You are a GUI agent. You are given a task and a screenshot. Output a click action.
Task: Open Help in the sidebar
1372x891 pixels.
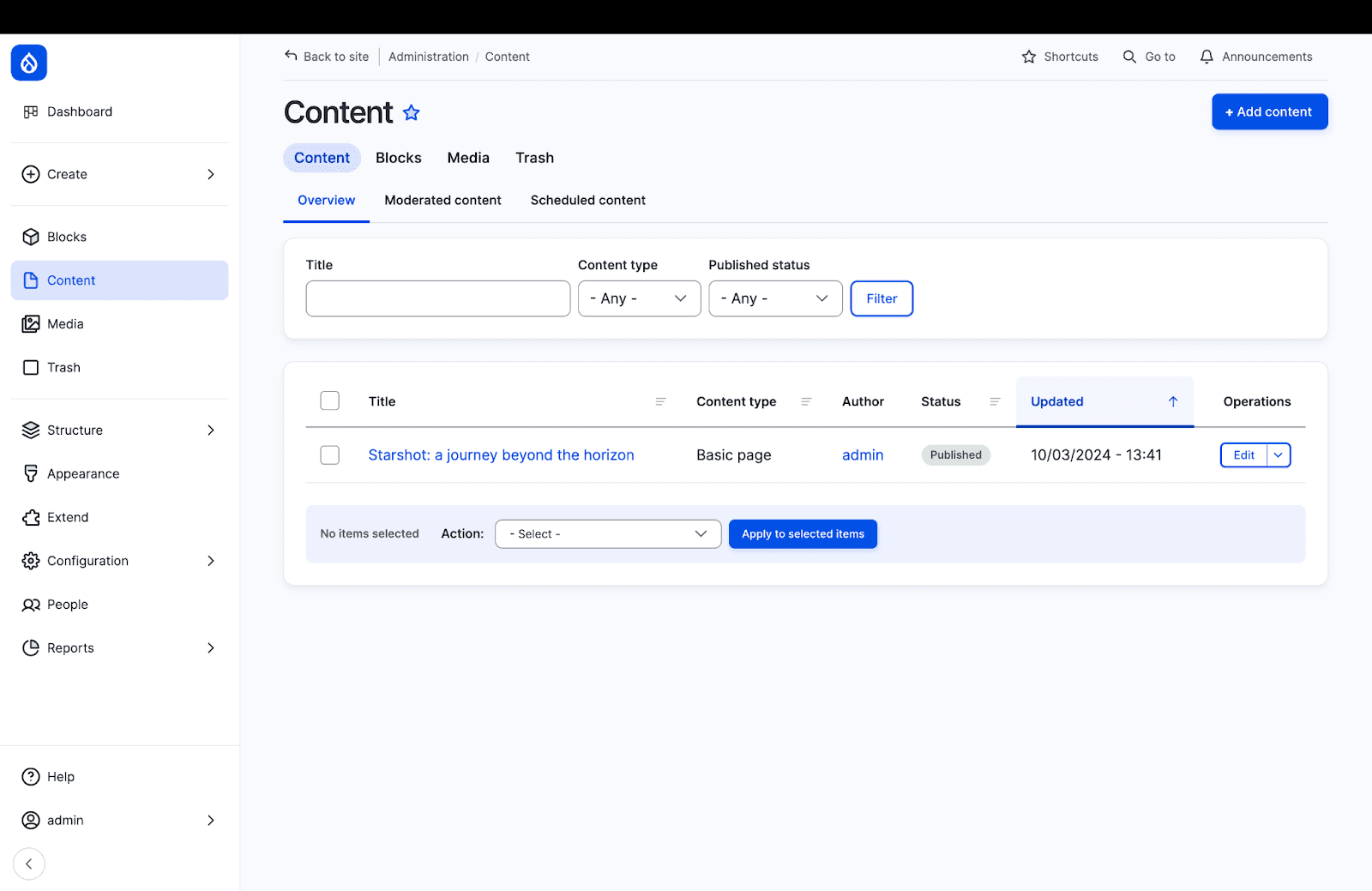[x=119, y=777]
